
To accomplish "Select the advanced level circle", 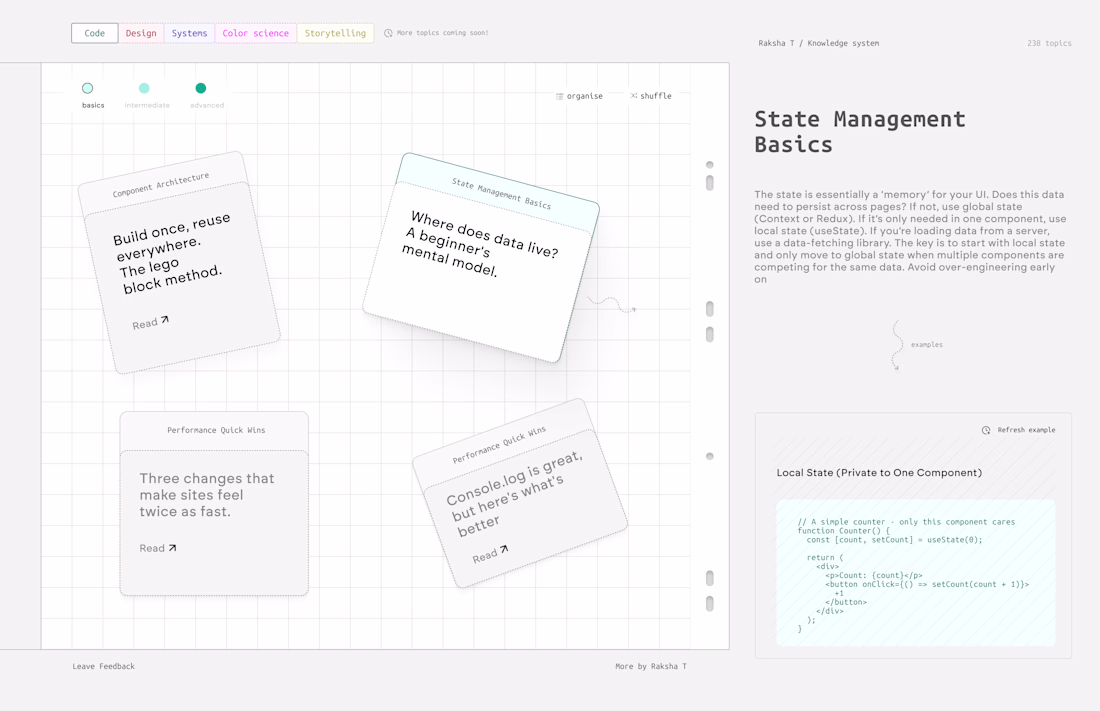I will [x=201, y=88].
